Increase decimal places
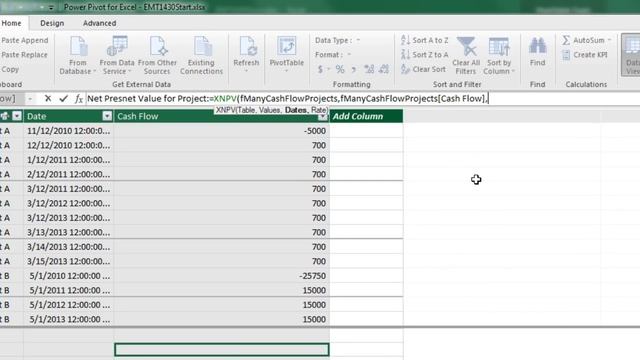 [369, 69]
